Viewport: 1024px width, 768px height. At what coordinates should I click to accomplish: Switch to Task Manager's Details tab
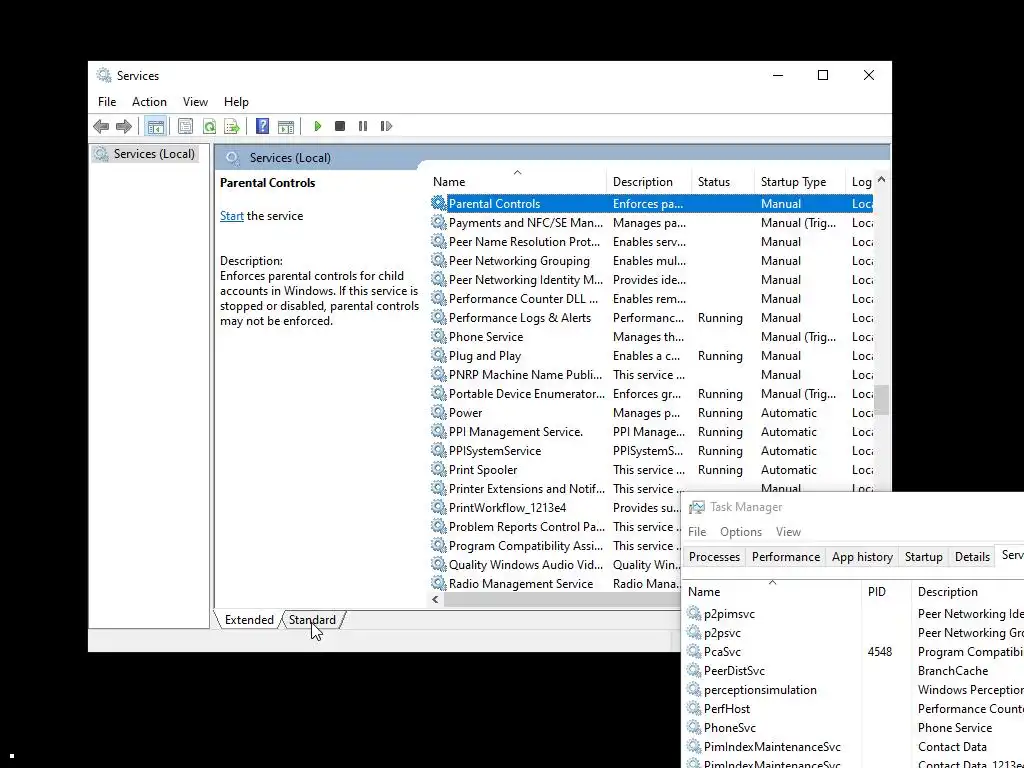972,556
